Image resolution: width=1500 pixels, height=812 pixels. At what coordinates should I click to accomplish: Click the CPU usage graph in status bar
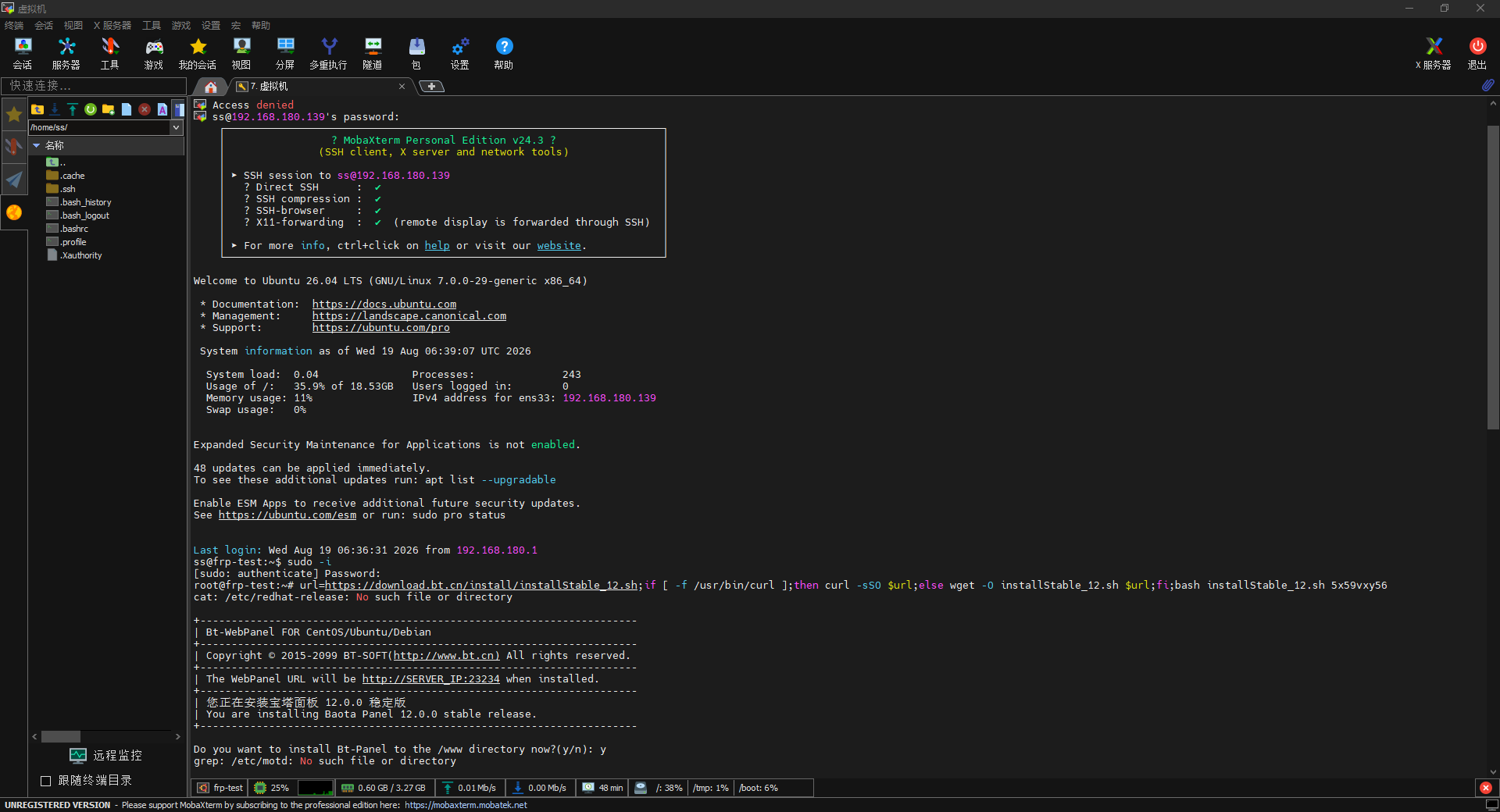coord(316,788)
